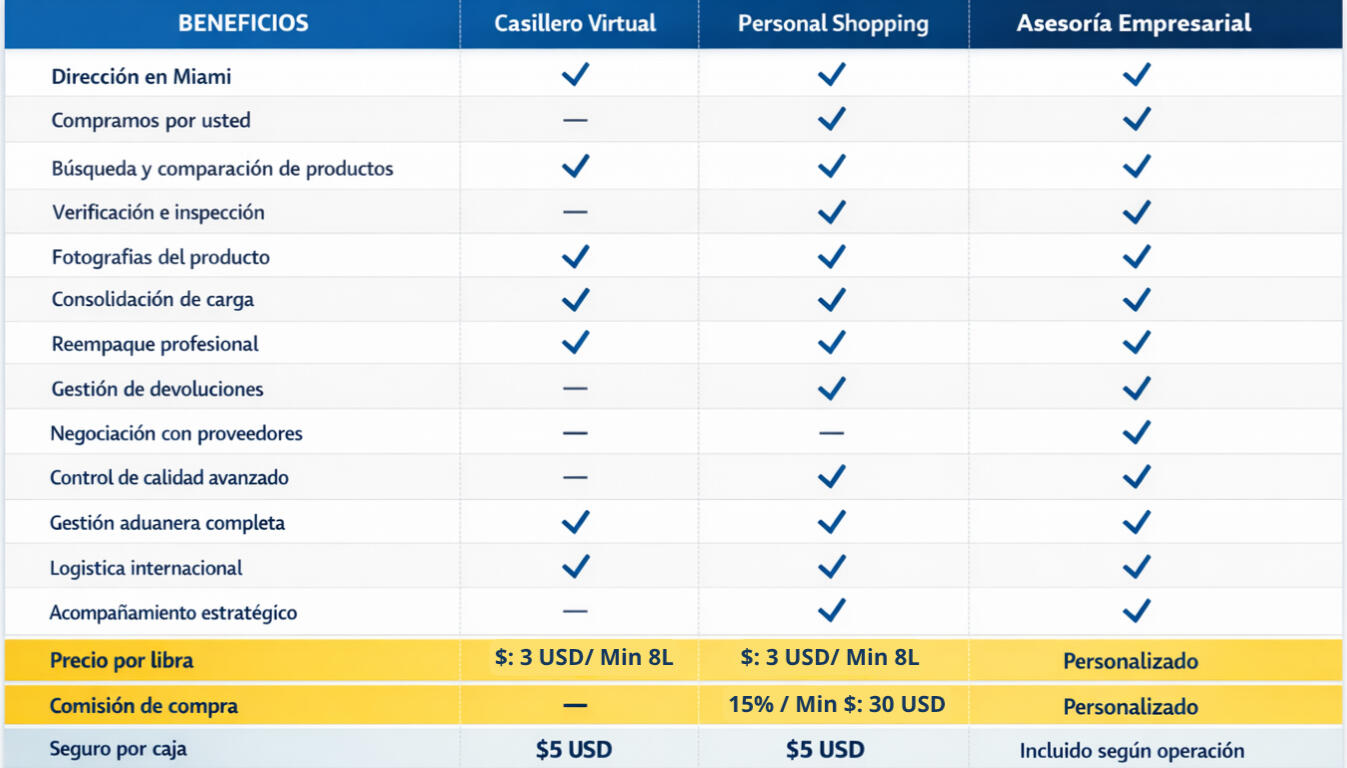Image resolution: width=1347 pixels, height=768 pixels.
Task: Click Personal Shopping's 15% / Min $: 30 USD commission
Action: (x=836, y=704)
